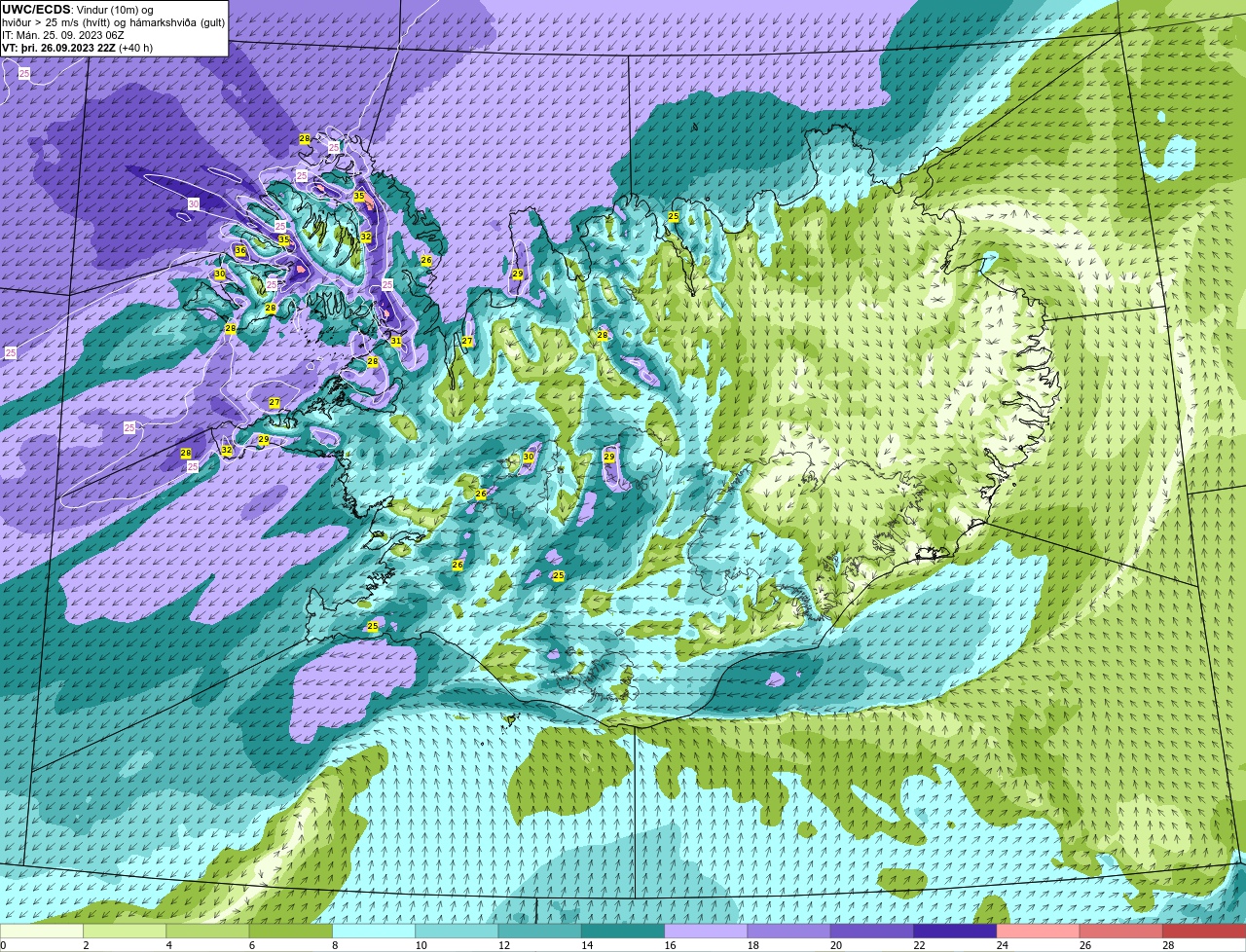Click the bold "VT: þri. 26.09.2023 22Z" text
1246x952 pixels.
pyautogui.click(x=58, y=48)
